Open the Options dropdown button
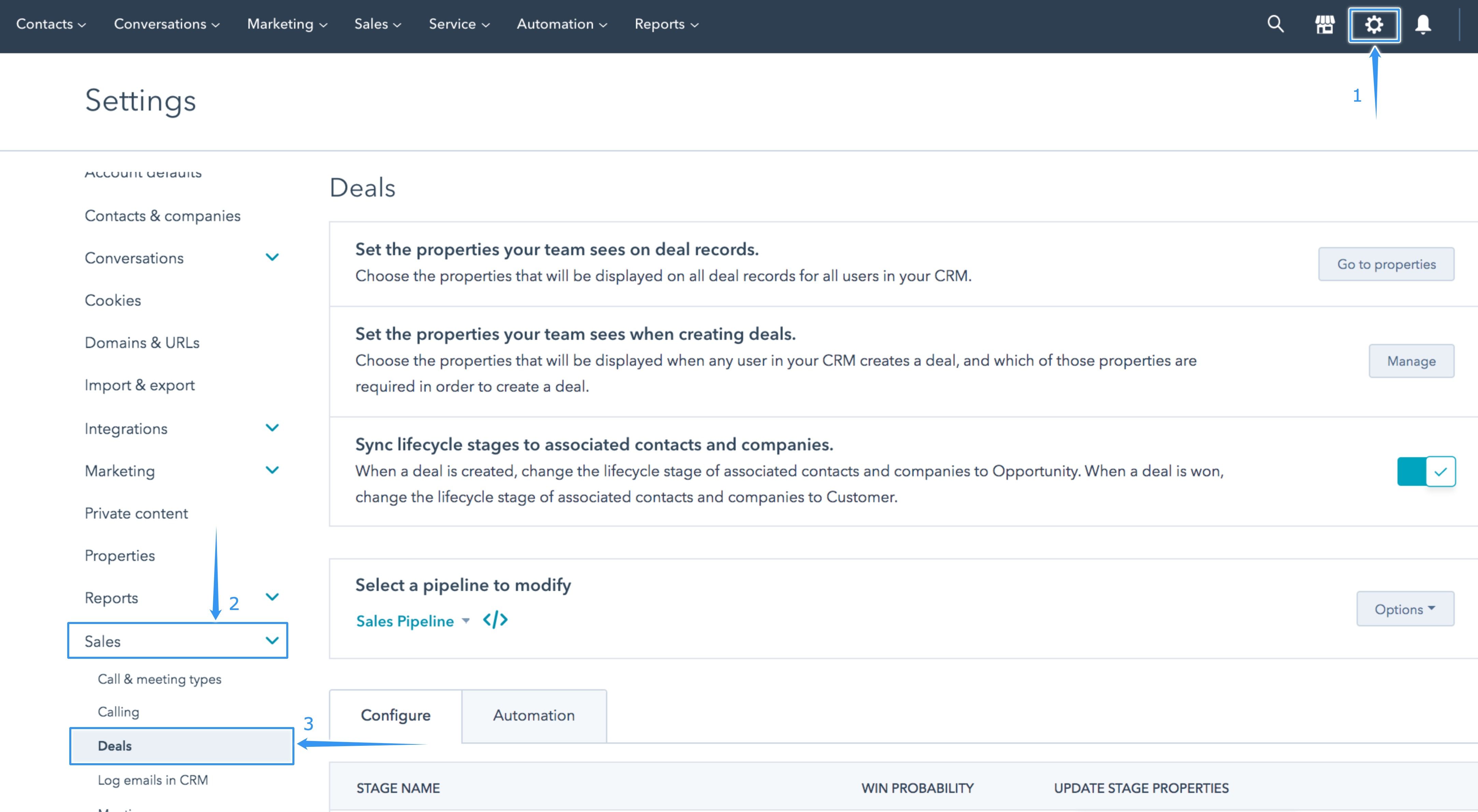This screenshot has height=812, width=1478. 1405,609
